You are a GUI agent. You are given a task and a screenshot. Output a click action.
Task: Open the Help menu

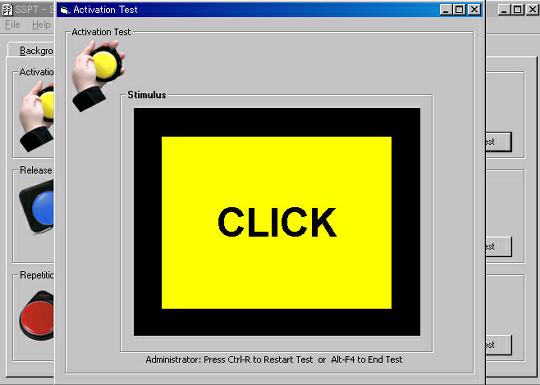point(41,25)
